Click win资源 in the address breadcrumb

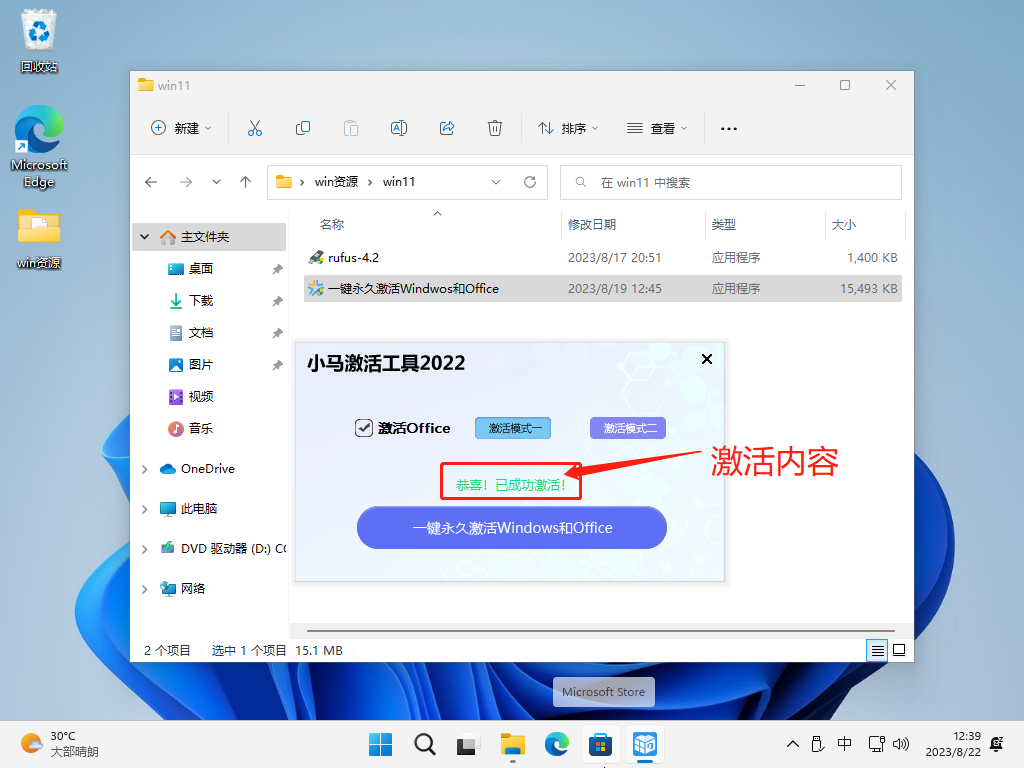click(x=336, y=182)
